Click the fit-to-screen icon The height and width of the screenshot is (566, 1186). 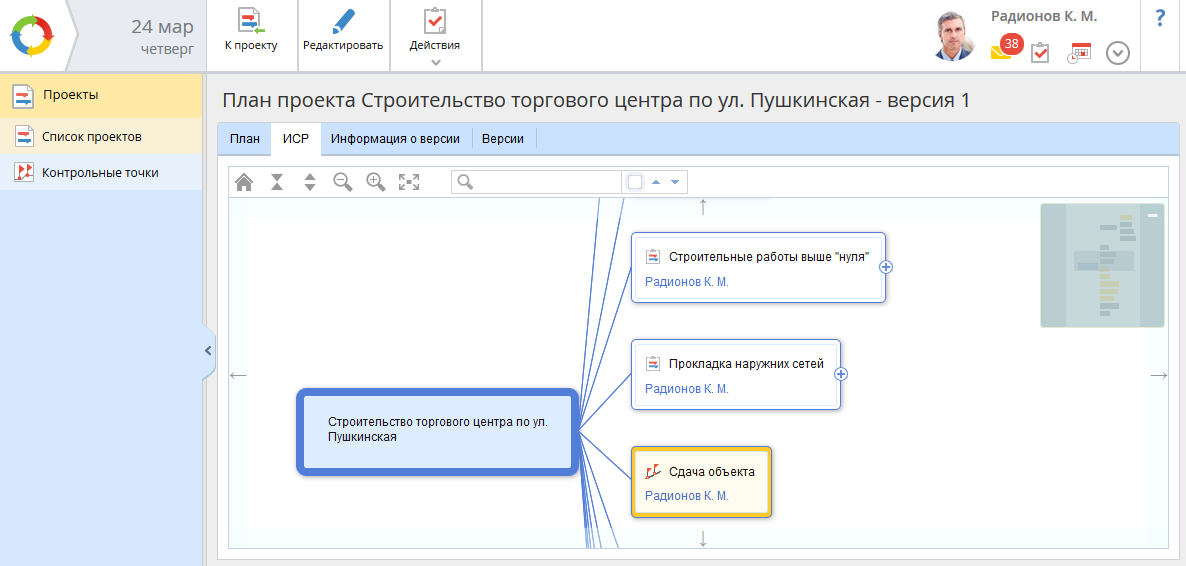409,182
